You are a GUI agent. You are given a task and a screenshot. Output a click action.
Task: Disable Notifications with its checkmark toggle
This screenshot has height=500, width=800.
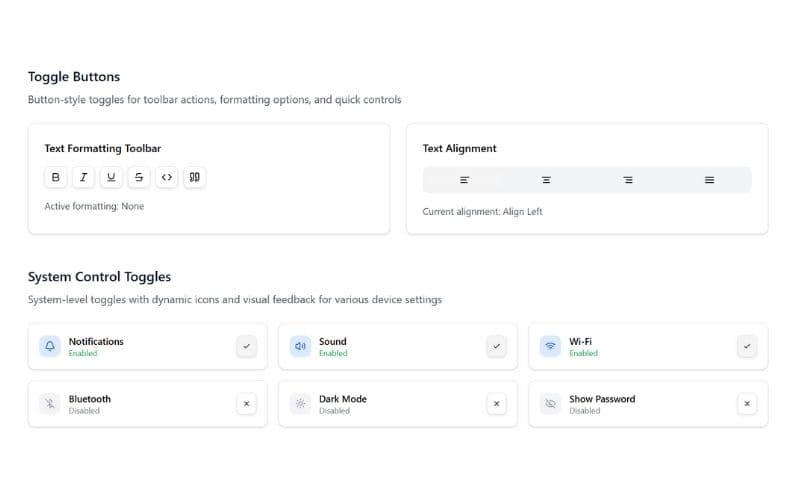246,346
